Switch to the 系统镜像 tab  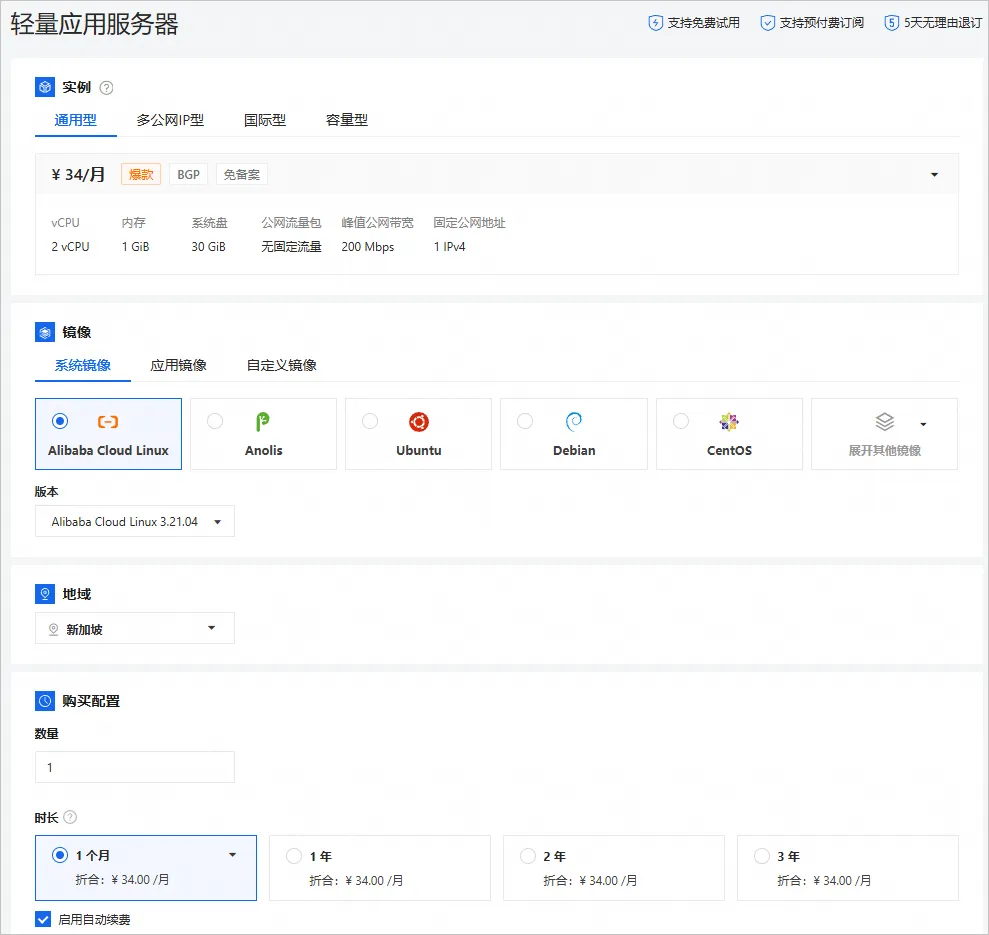(83, 365)
